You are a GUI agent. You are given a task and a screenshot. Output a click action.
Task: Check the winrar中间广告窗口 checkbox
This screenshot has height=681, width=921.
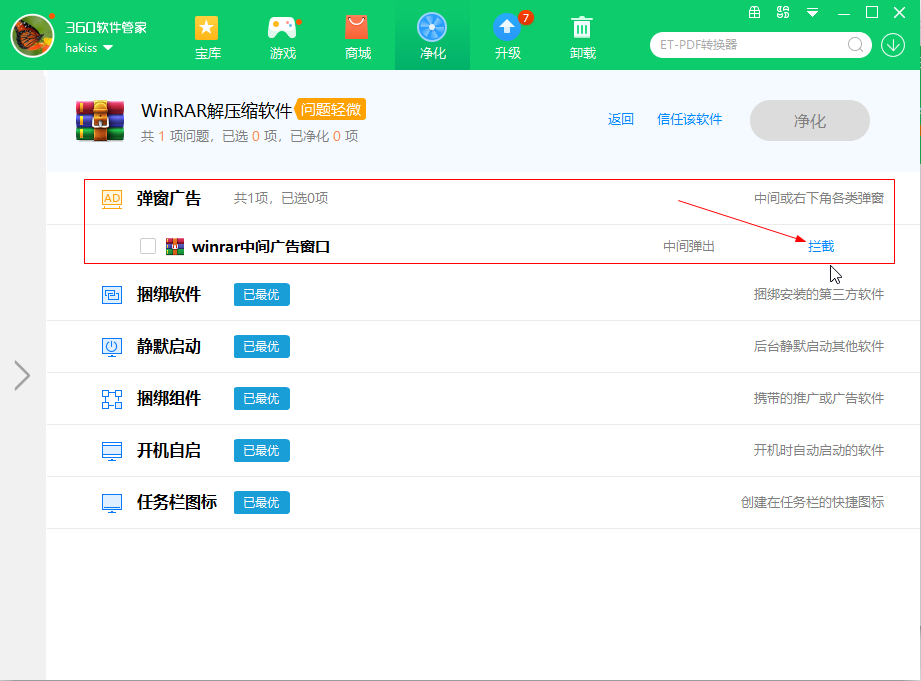point(148,246)
